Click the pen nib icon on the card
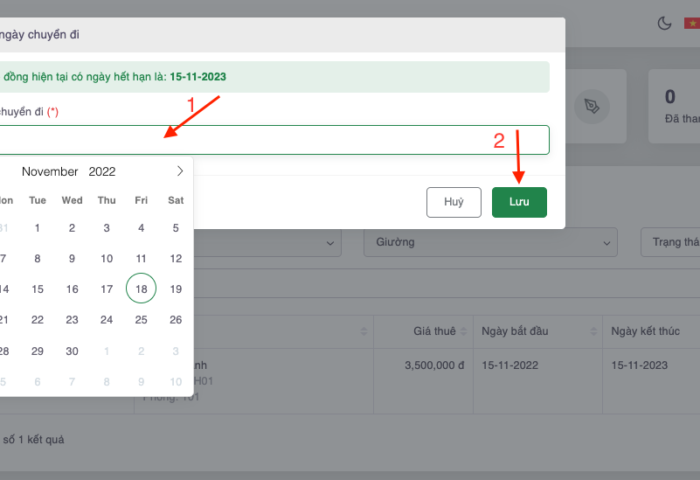Viewport: 700px width, 480px height. point(592,106)
